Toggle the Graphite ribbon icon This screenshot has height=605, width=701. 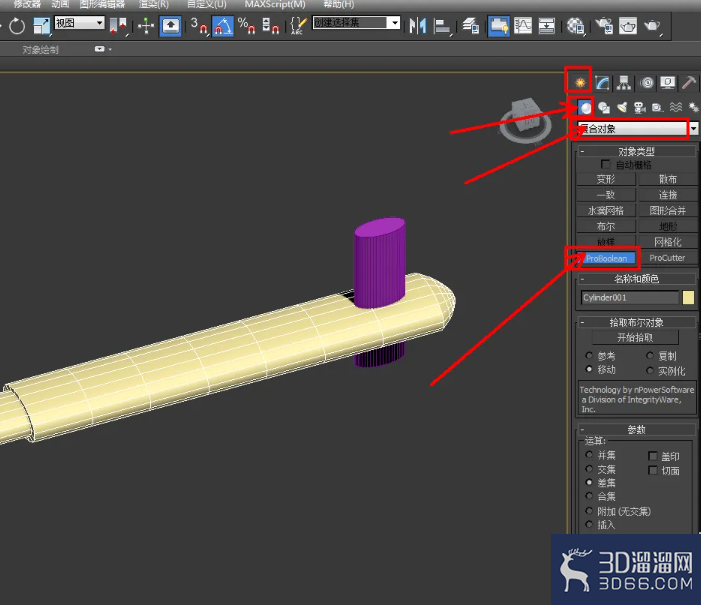coord(498,25)
